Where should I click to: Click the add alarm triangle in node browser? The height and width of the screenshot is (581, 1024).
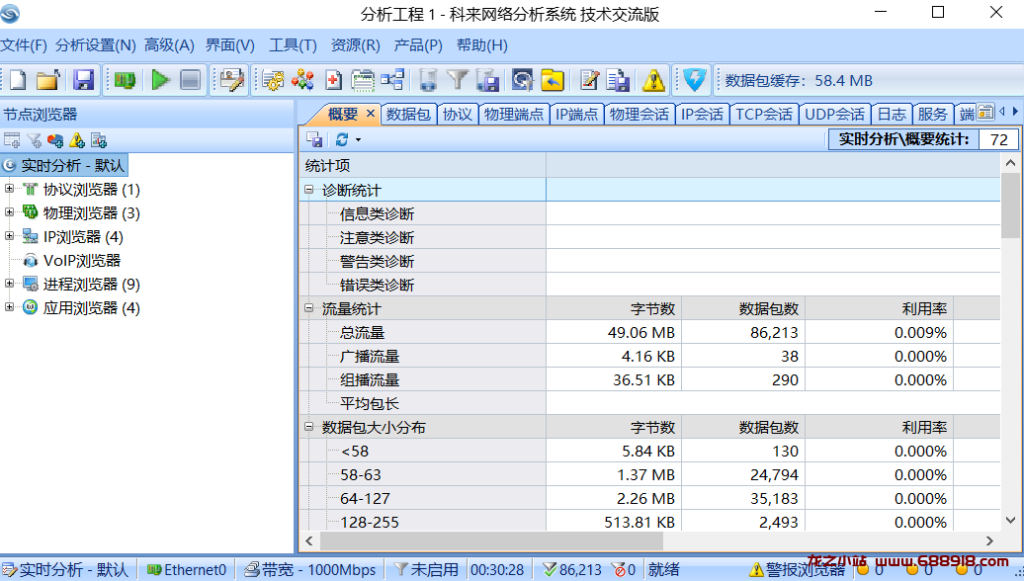coord(77,140)
